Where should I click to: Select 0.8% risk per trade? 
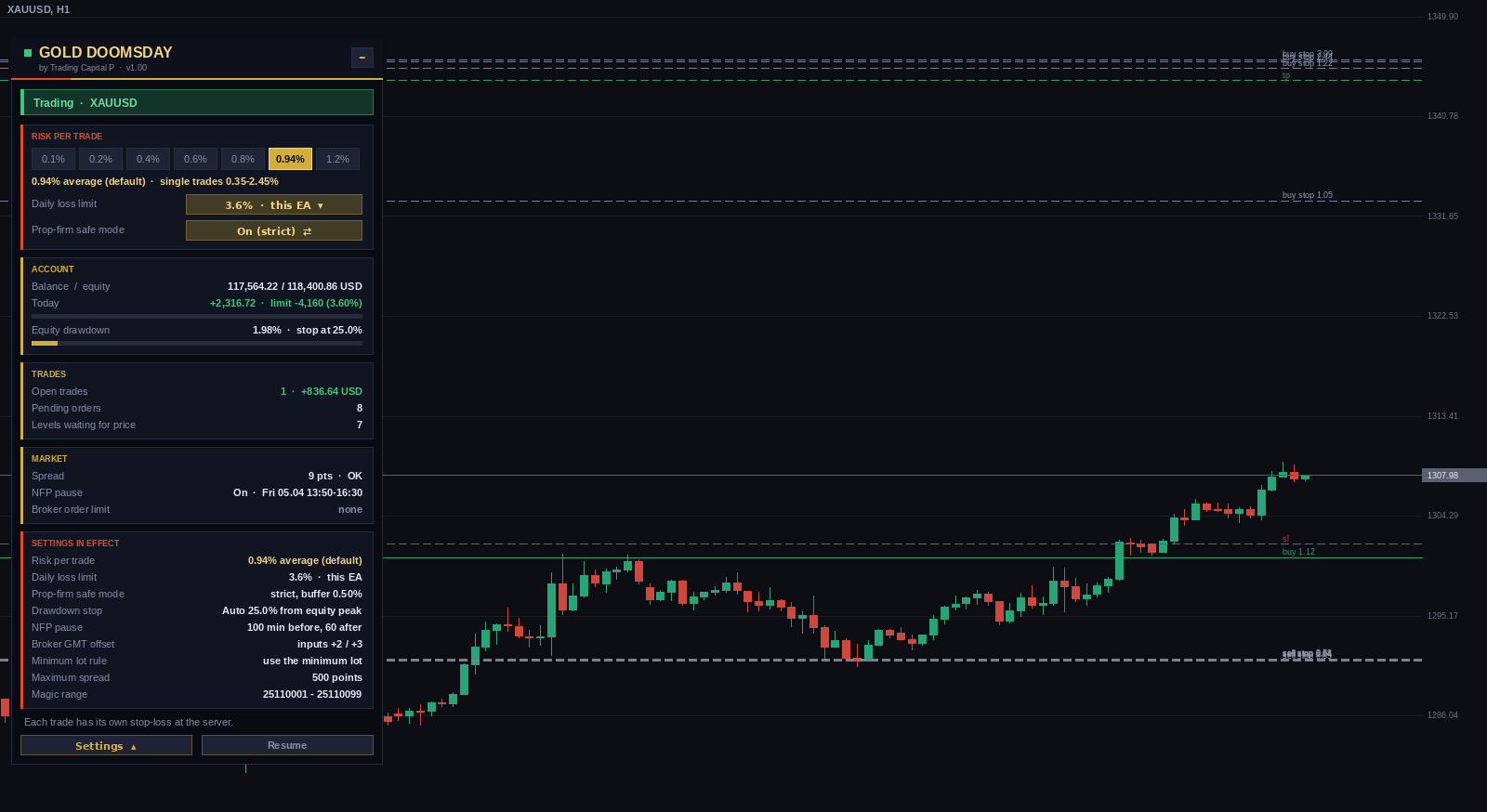[x=243, y=159]
